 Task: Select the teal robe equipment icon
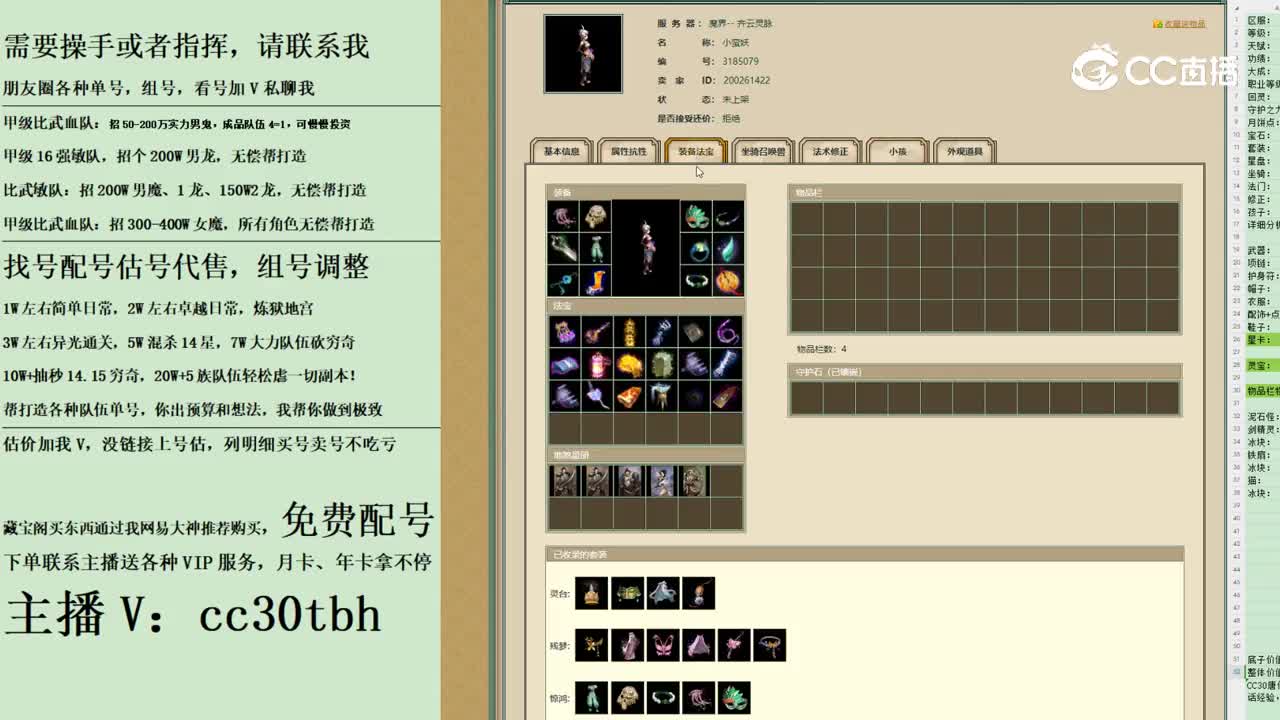596,248
